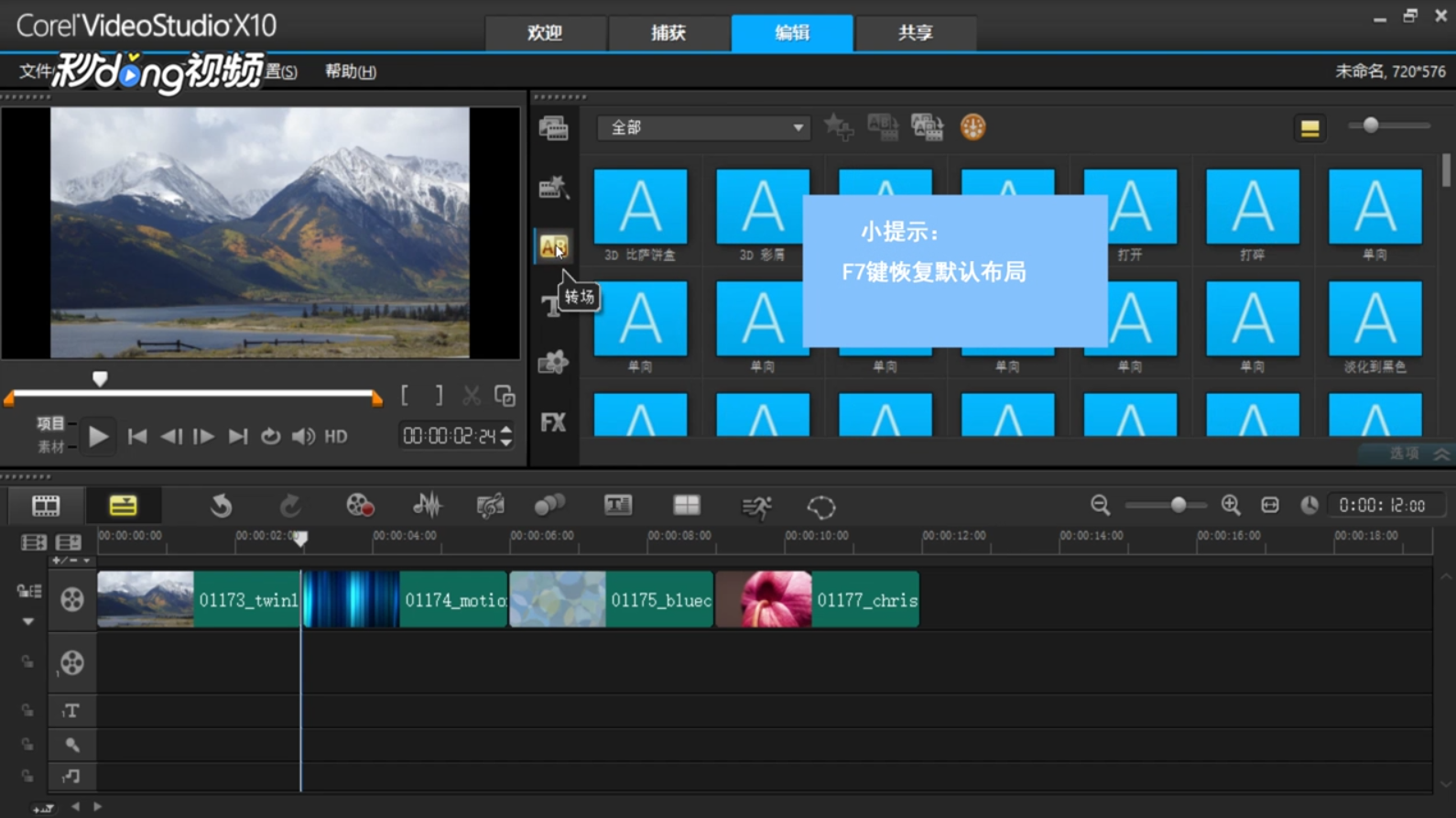Select the 编辑 tab

[792, 33]
